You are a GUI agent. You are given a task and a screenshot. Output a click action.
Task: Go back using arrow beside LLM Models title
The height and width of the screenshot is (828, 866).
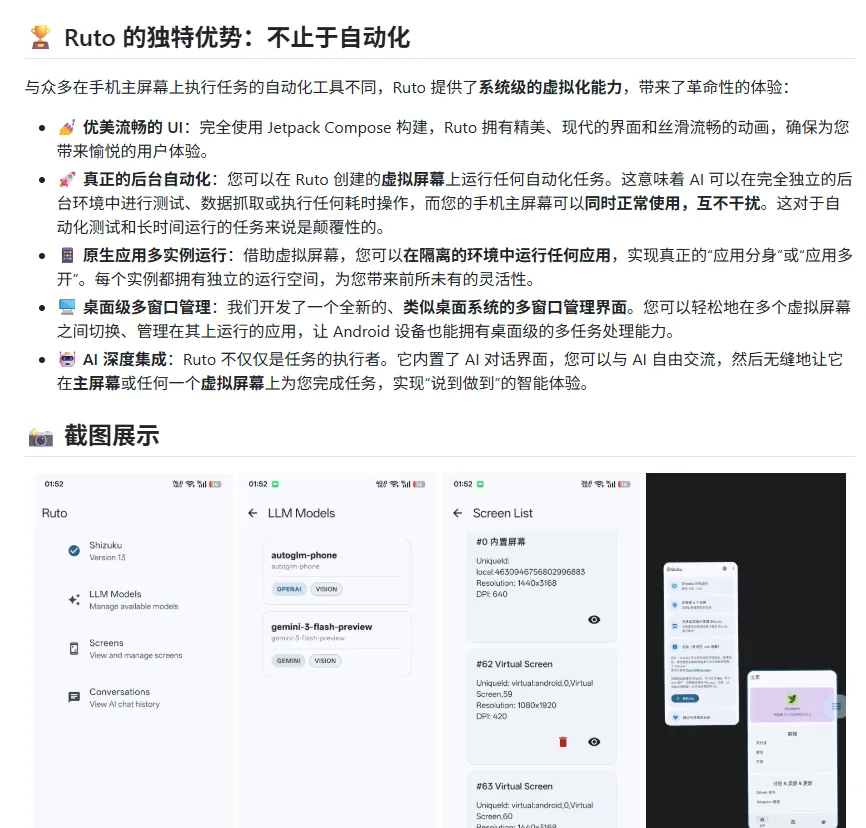pyautogui.click(x=253, y=513)
